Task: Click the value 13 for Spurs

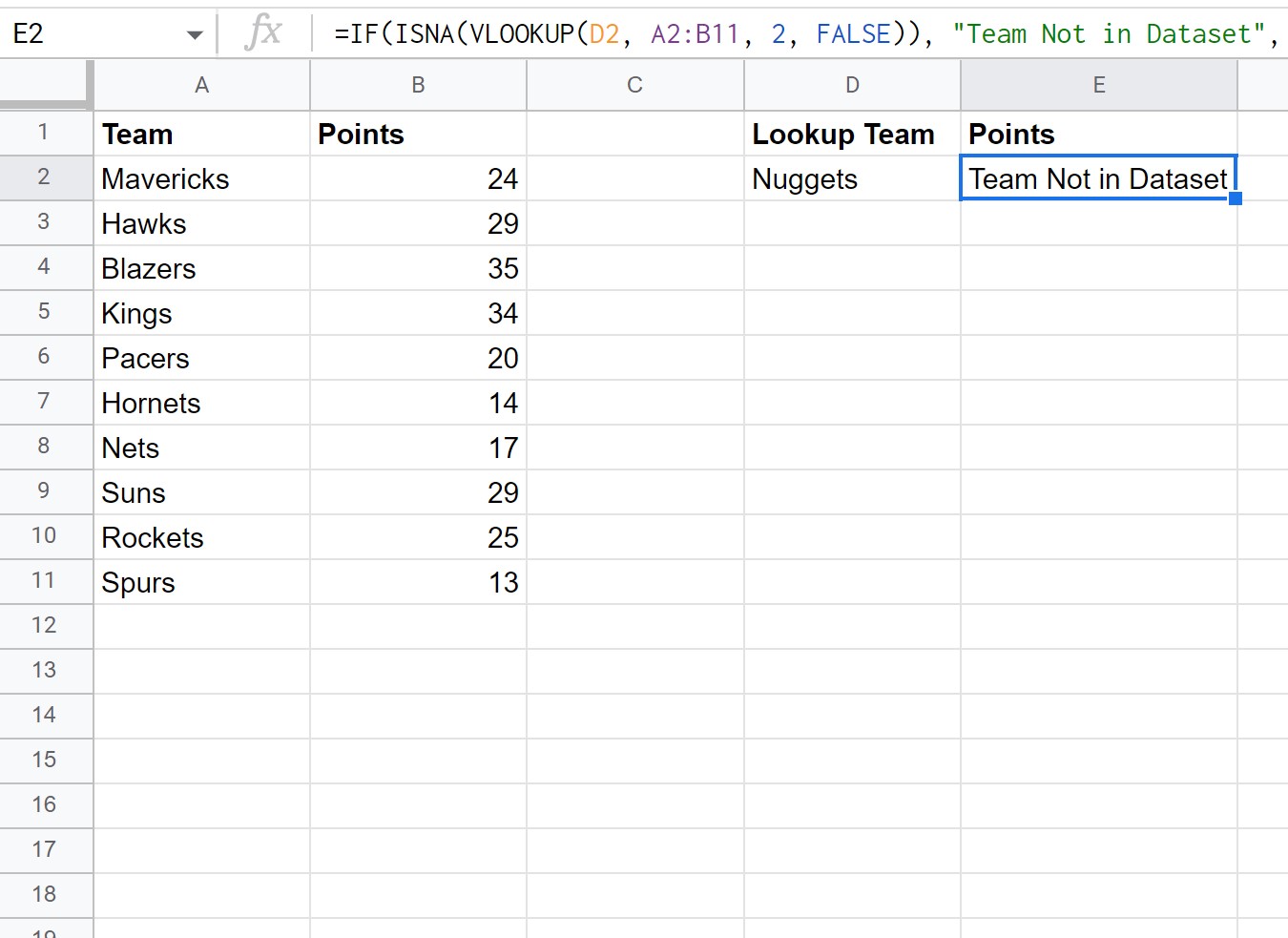Action: click(419, 582)
